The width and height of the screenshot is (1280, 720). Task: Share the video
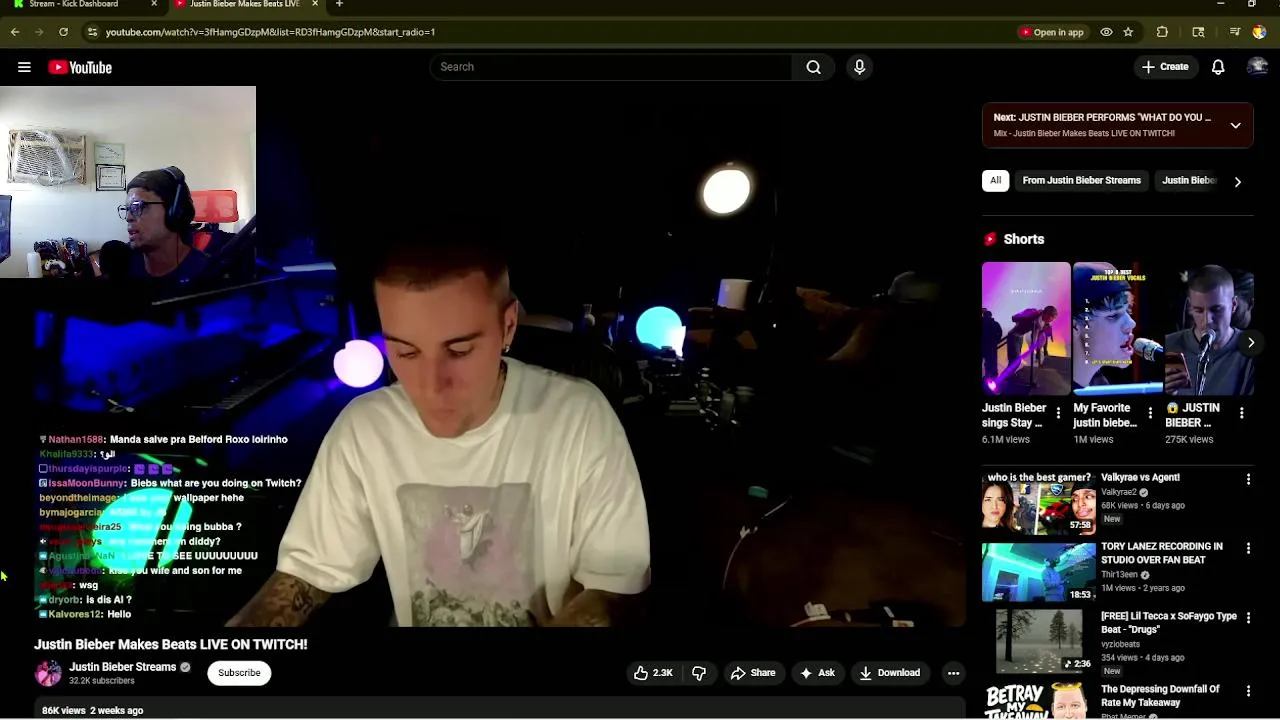[x=753, y=673]
